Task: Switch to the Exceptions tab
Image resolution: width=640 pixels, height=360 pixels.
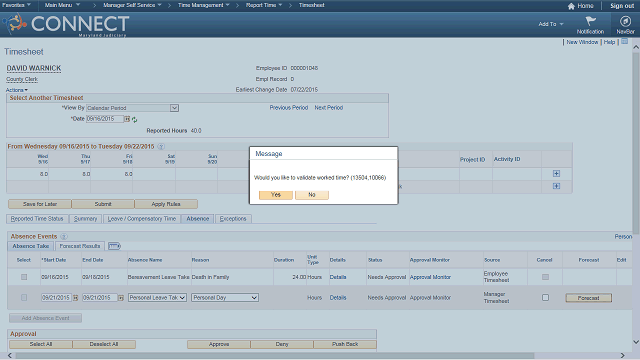Action: pyautogui.click(x=233, y=219)
